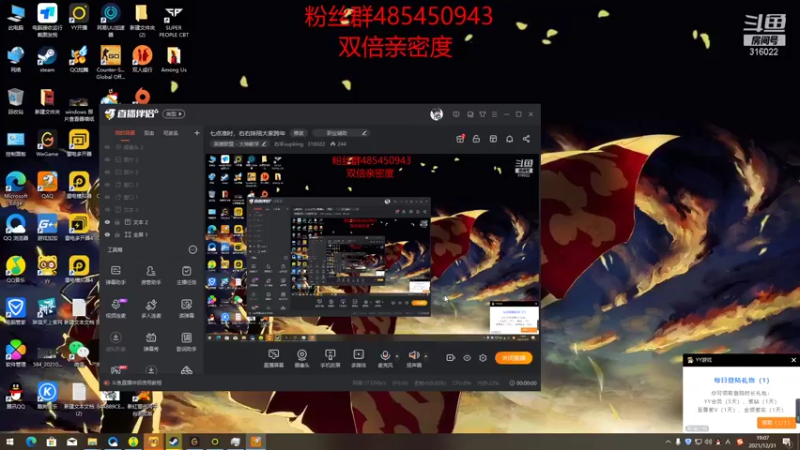Screen dimensions: 800x450
Task: Click the padlock icon in the top-right toolbar
Action: pos(476,139)
